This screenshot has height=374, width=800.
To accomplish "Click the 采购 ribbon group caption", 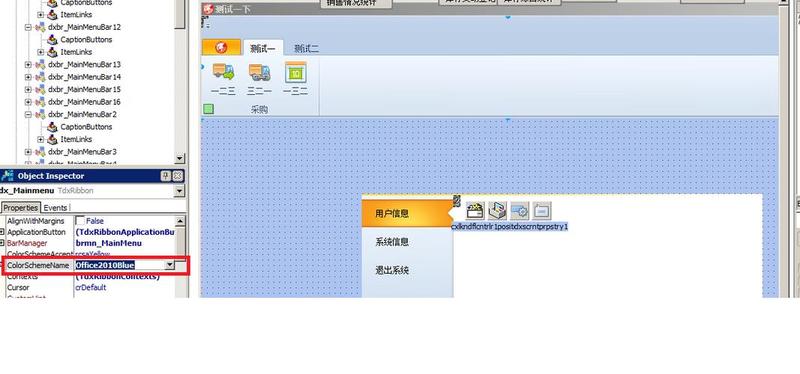I will tap(259, 109).
